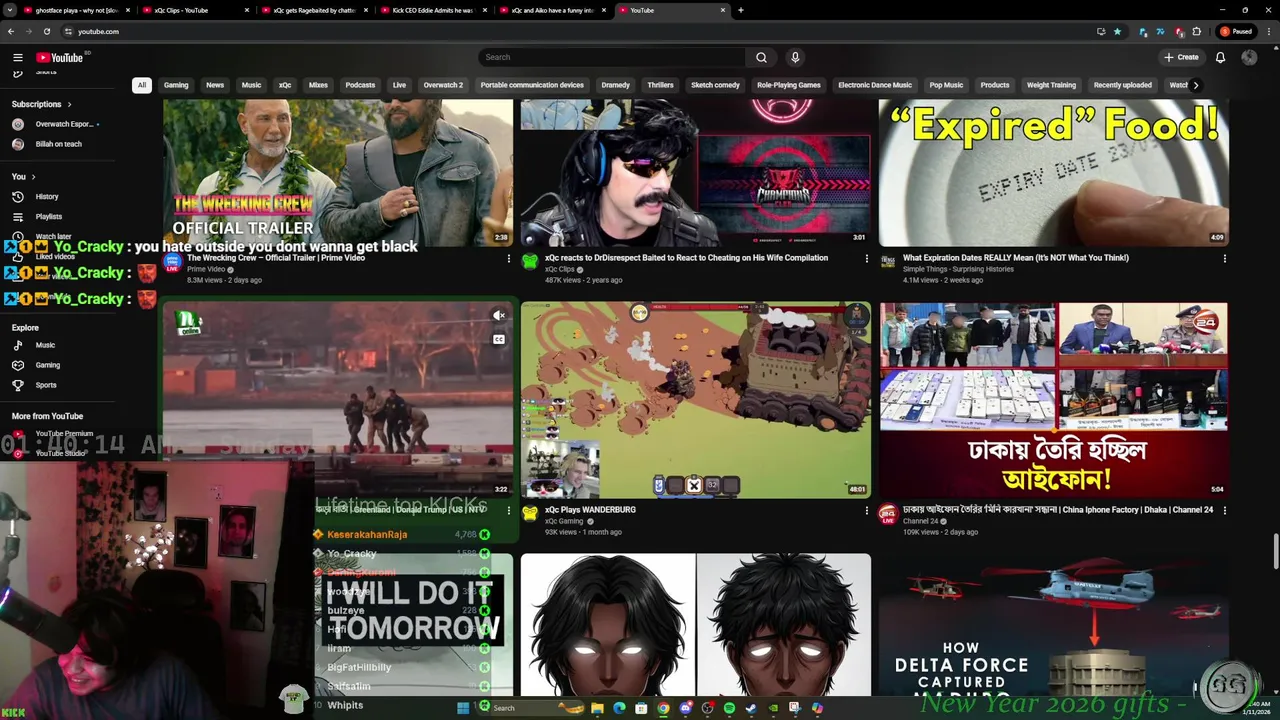
Task: Select the Weight Training filter chip
Action: 1051,85
